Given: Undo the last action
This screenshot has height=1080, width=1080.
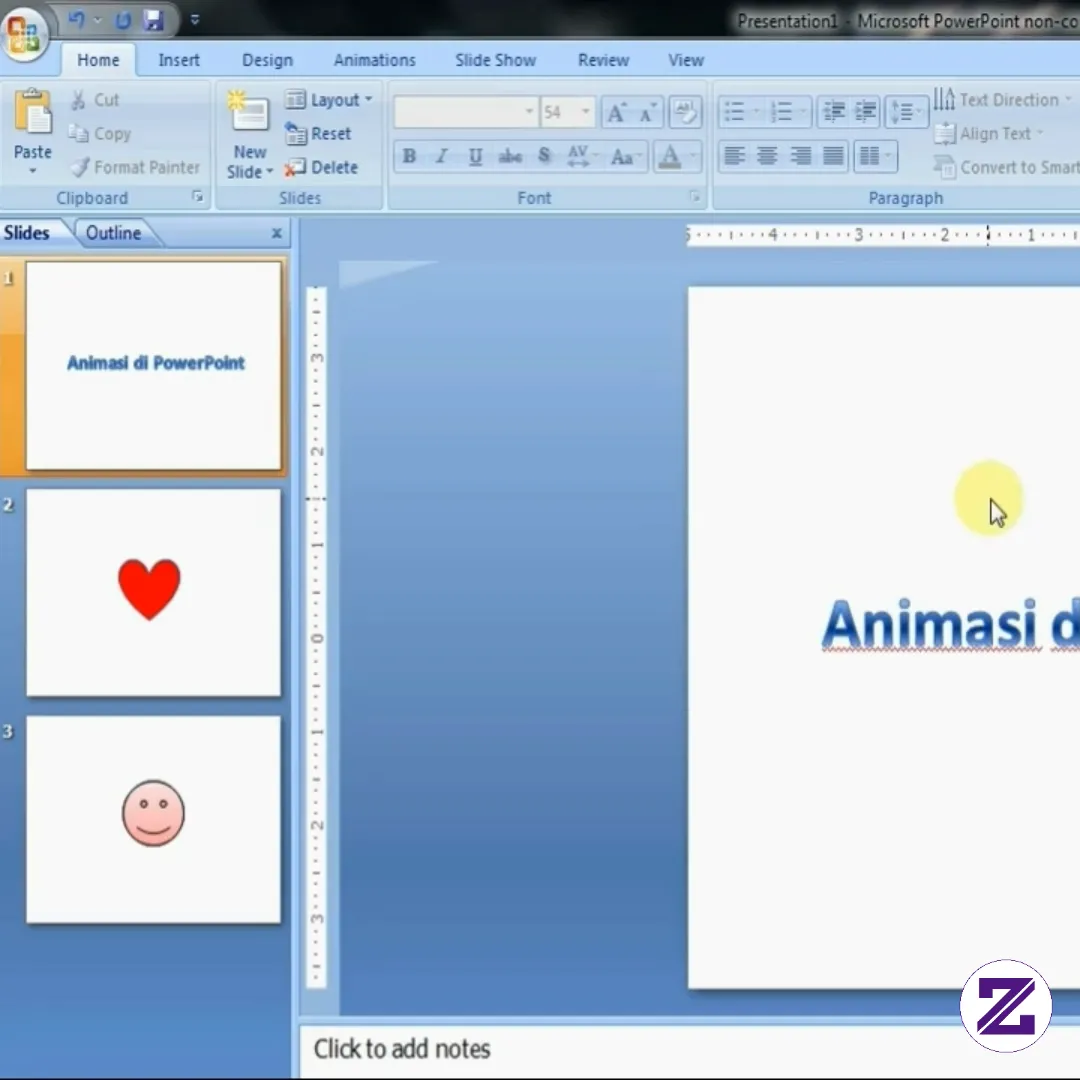Looking at the screenshot, I should tap(76, 20).
